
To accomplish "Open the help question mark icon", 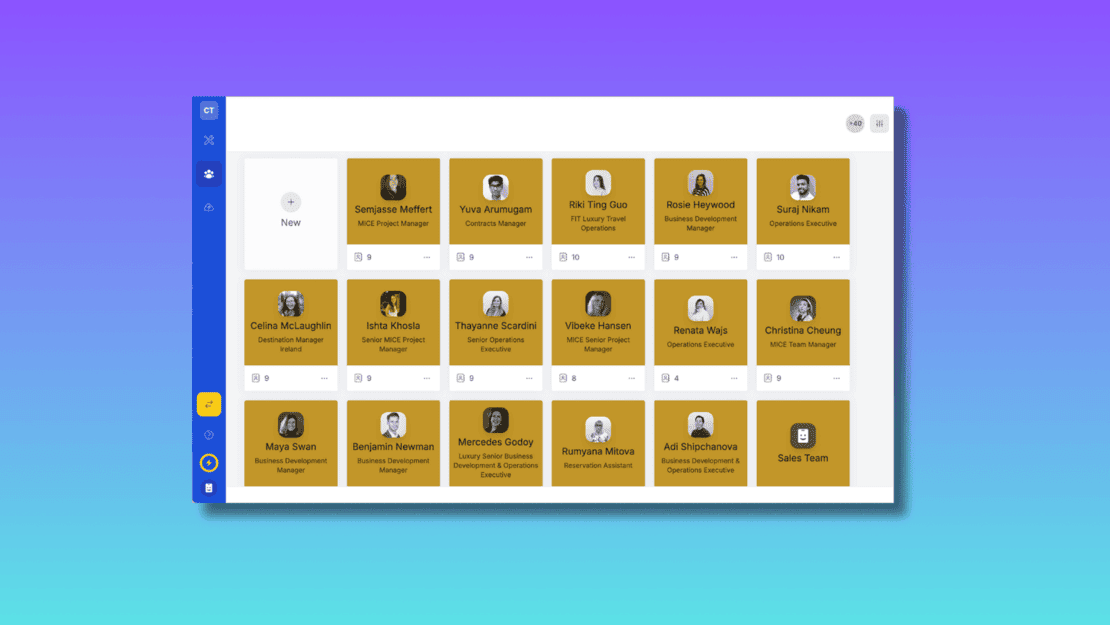I will [209, 435].
